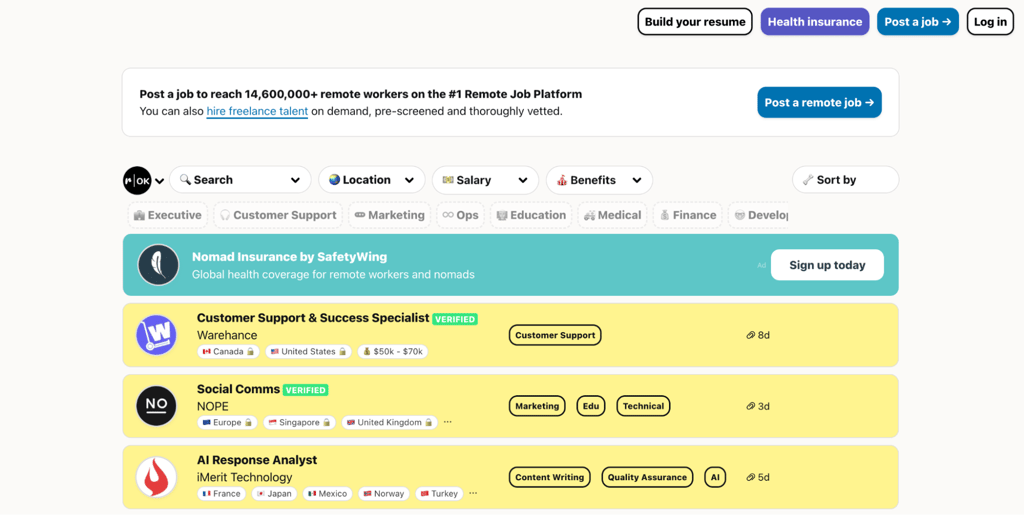Click the Japan location tag
The height and width of the screenshot is (515, 1024).
click(274, 493)
